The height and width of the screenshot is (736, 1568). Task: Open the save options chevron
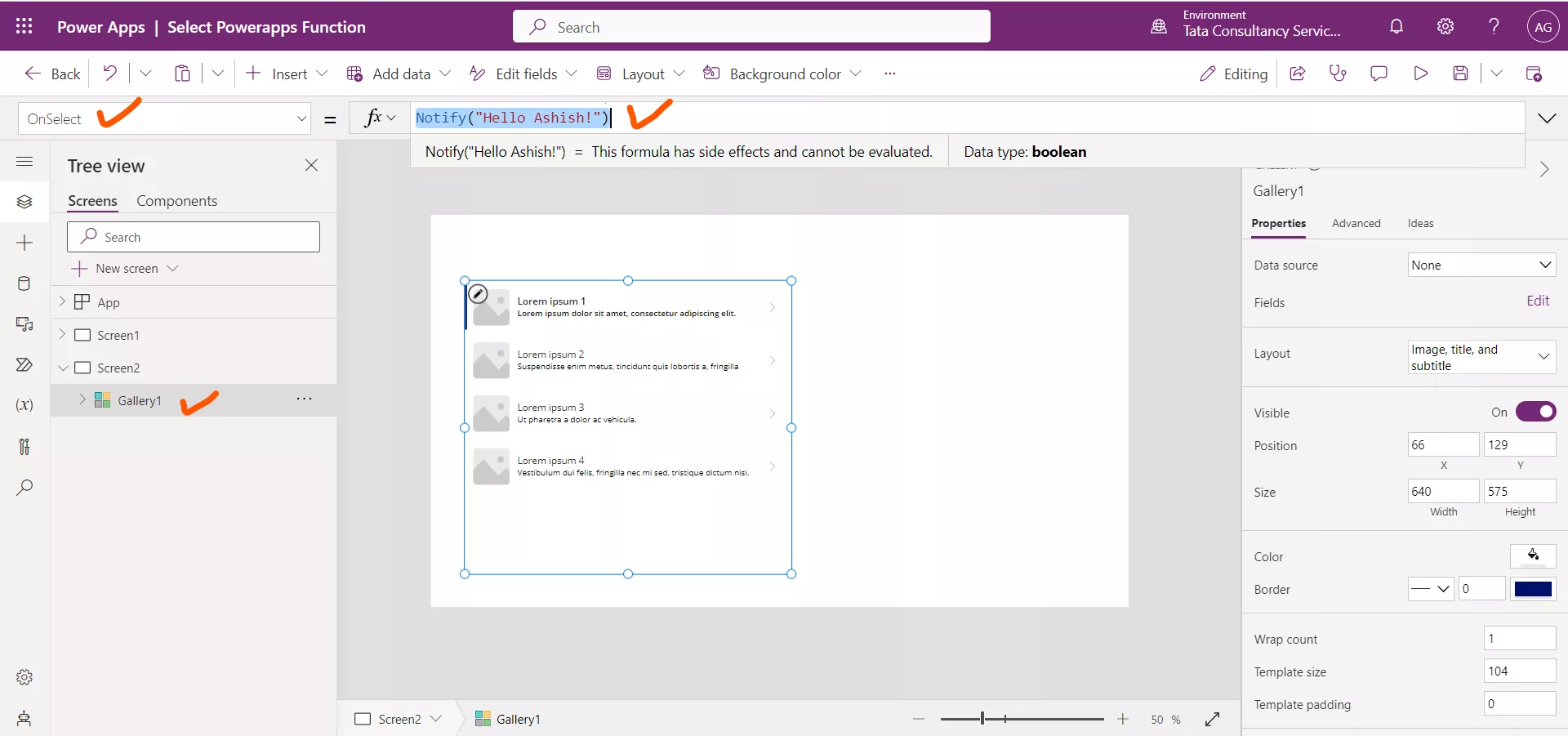tap(1496, 74)
